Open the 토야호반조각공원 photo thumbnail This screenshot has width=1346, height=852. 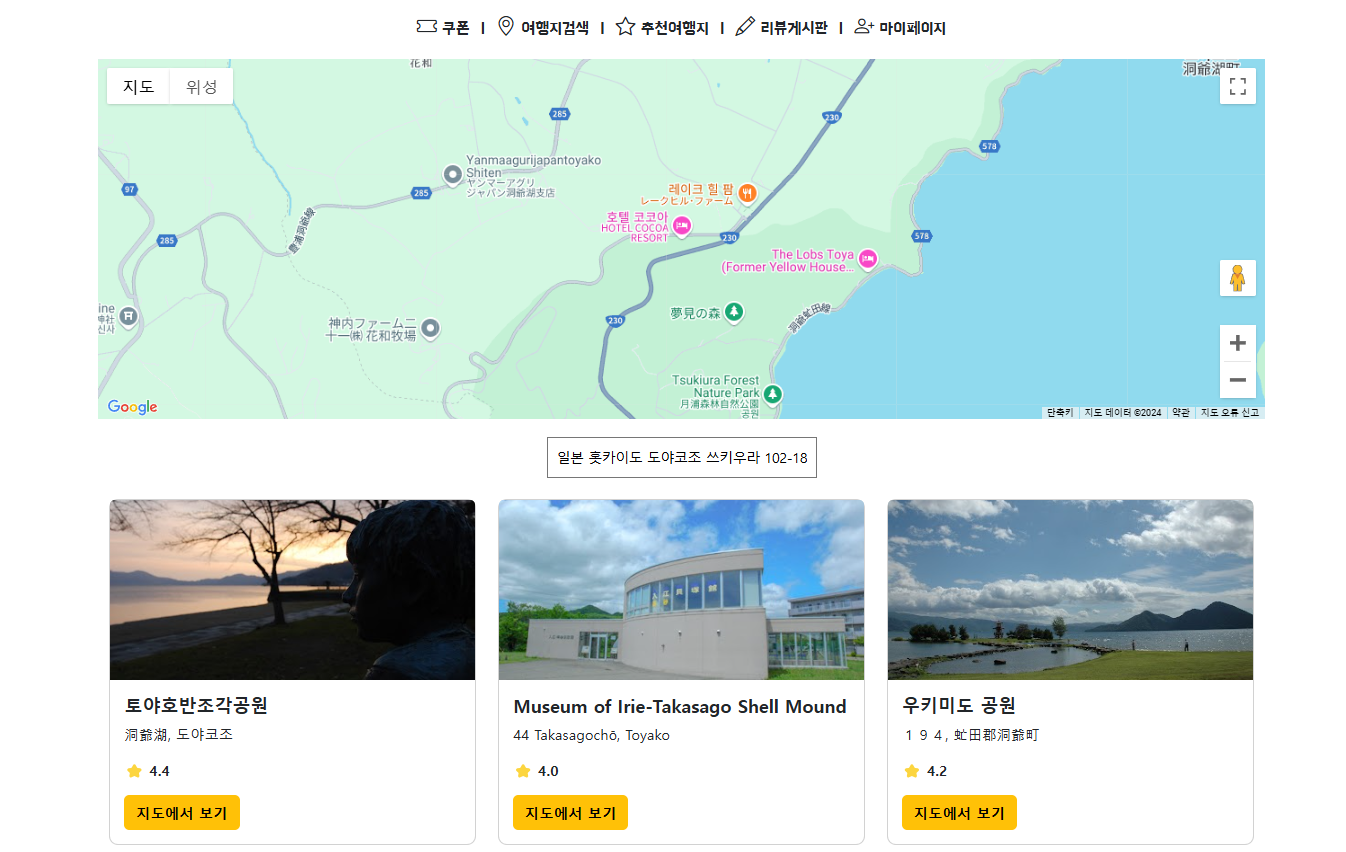[x=292, y=590]
